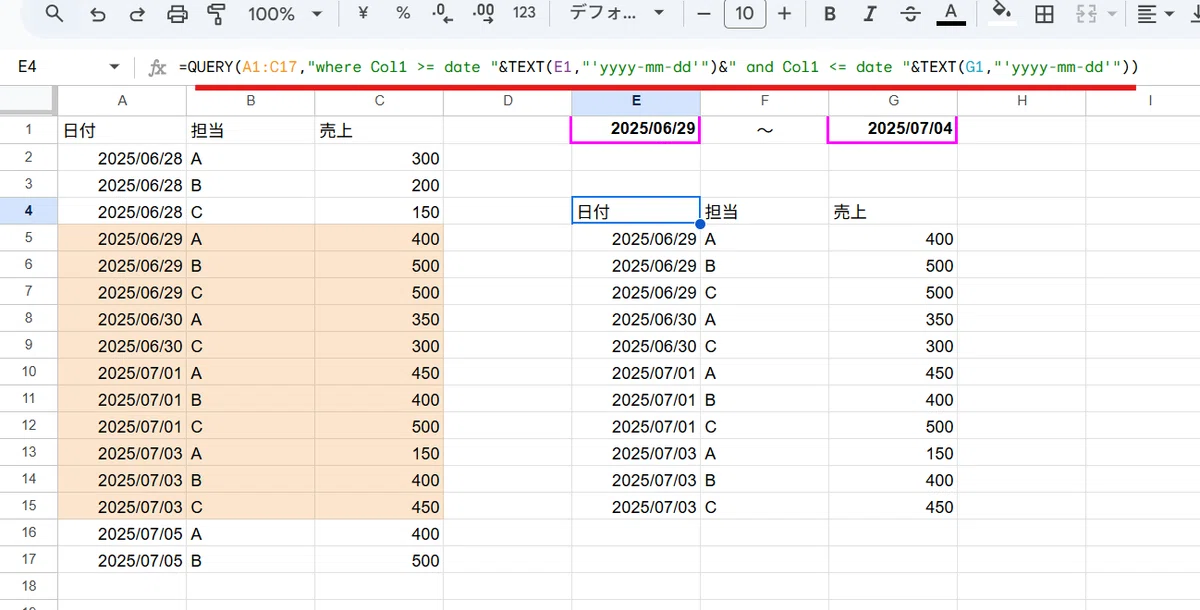The height and width of the screenshot is (610, 1200).
Task: Open the horizontal align dropdown
Action: [1155, 14]
